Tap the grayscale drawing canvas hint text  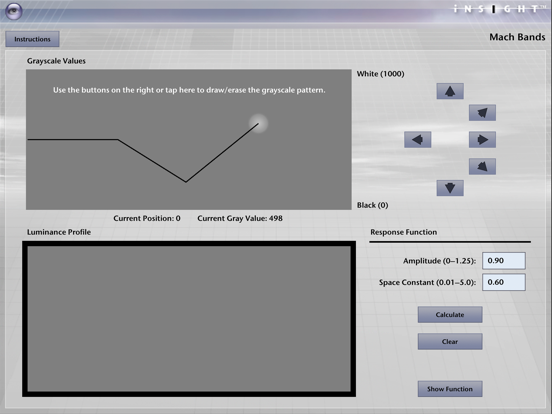(189, 90)
